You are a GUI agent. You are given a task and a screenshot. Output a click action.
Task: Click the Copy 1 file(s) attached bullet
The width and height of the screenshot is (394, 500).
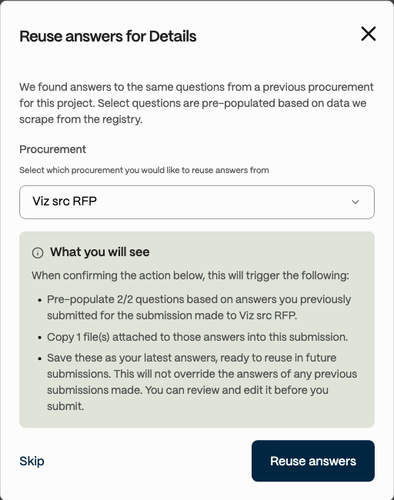pyautogui.click(x=197, y=337)
